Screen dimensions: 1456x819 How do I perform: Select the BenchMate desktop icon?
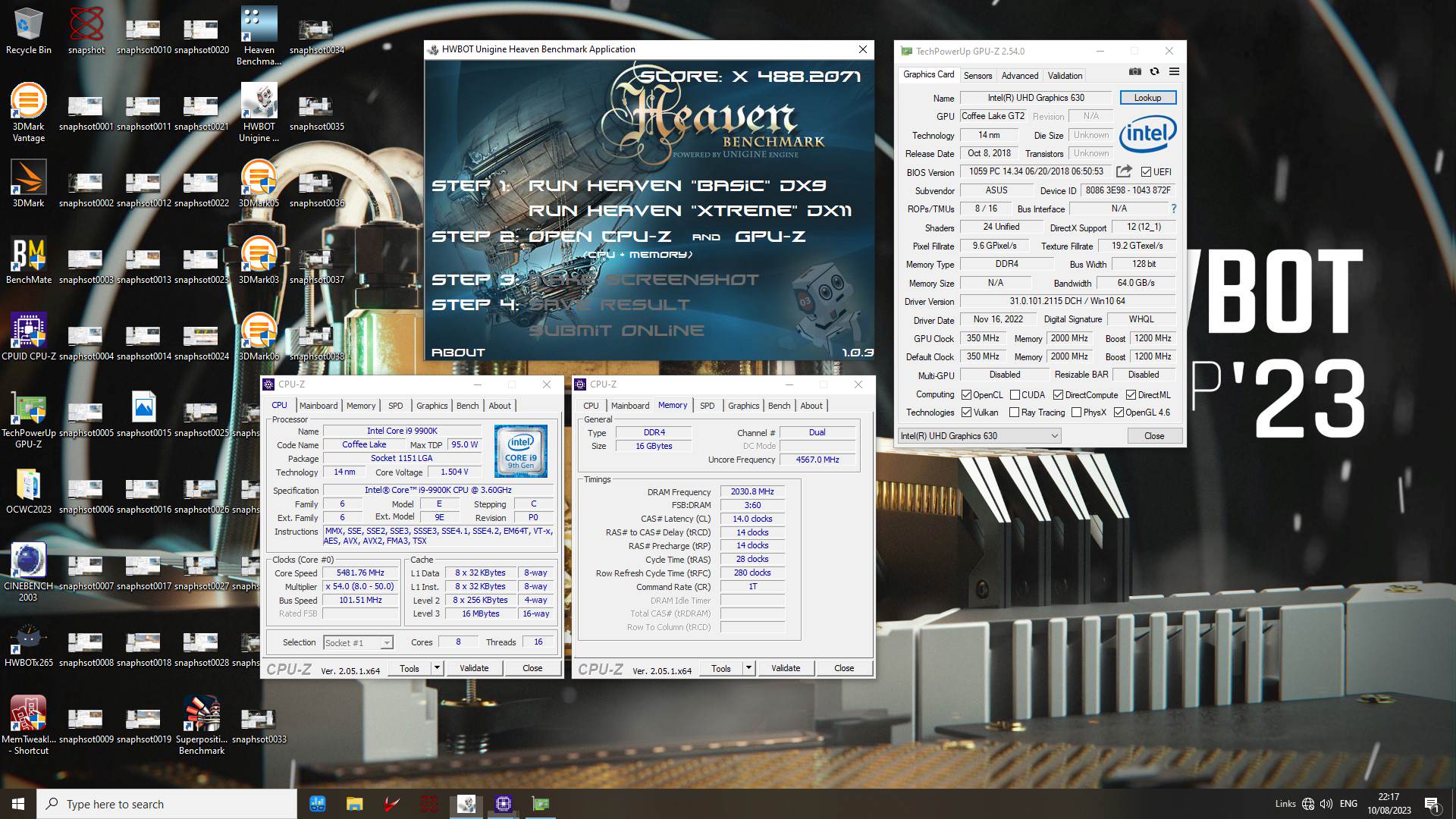[x=29, y=260]
